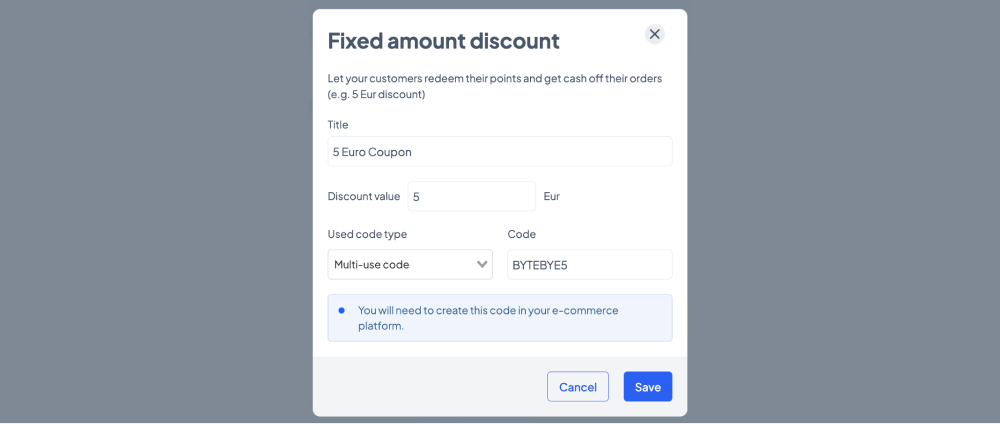1000x424 pixels.
Task: Focus the Discount value input
Action: (x=471, y=196)
